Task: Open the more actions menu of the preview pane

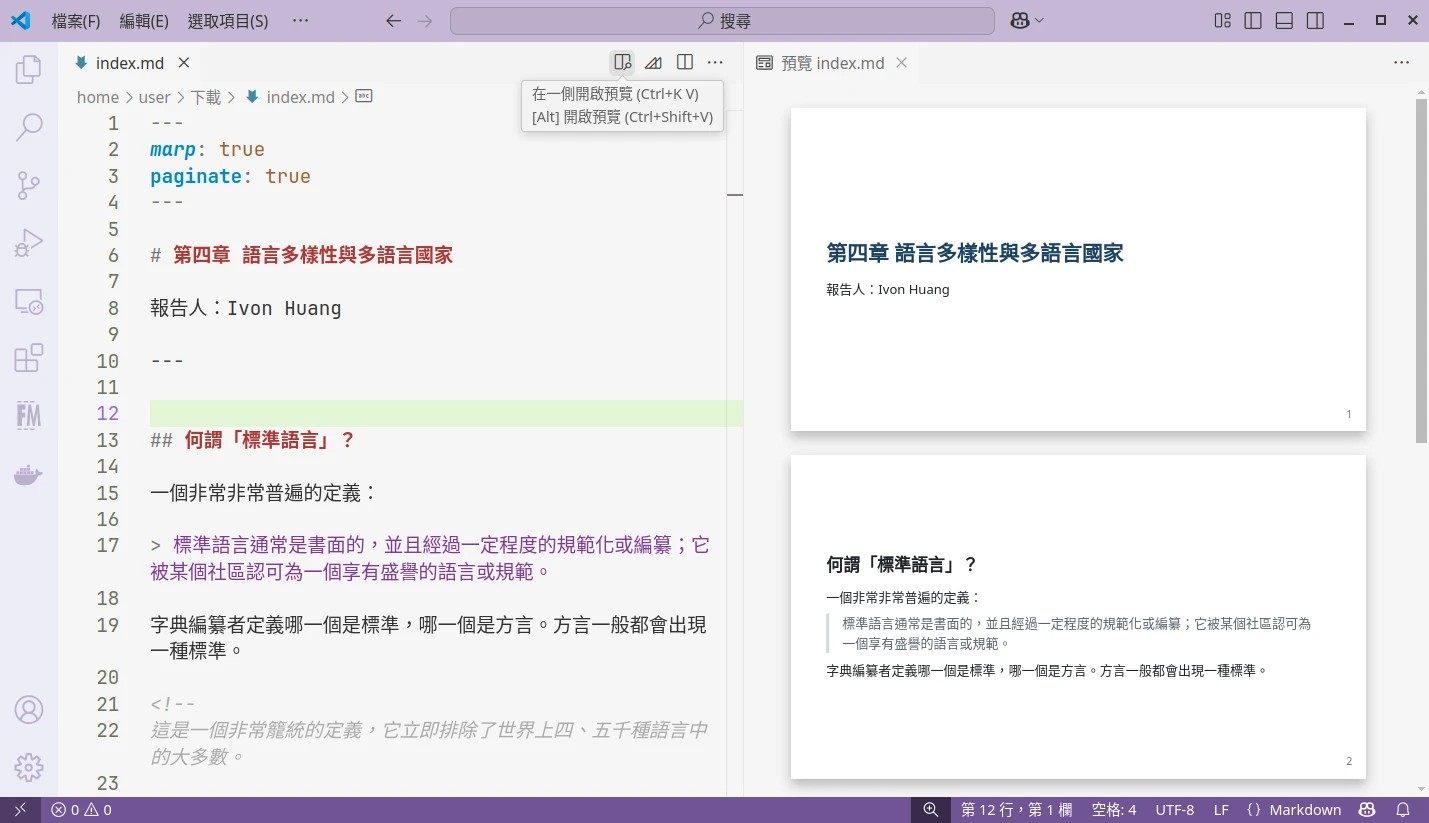Action: click(1401, 63)
